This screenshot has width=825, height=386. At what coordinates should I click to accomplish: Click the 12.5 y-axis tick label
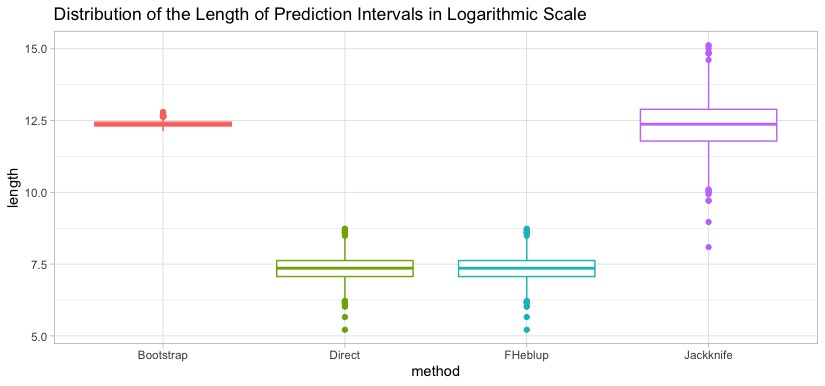35,120
